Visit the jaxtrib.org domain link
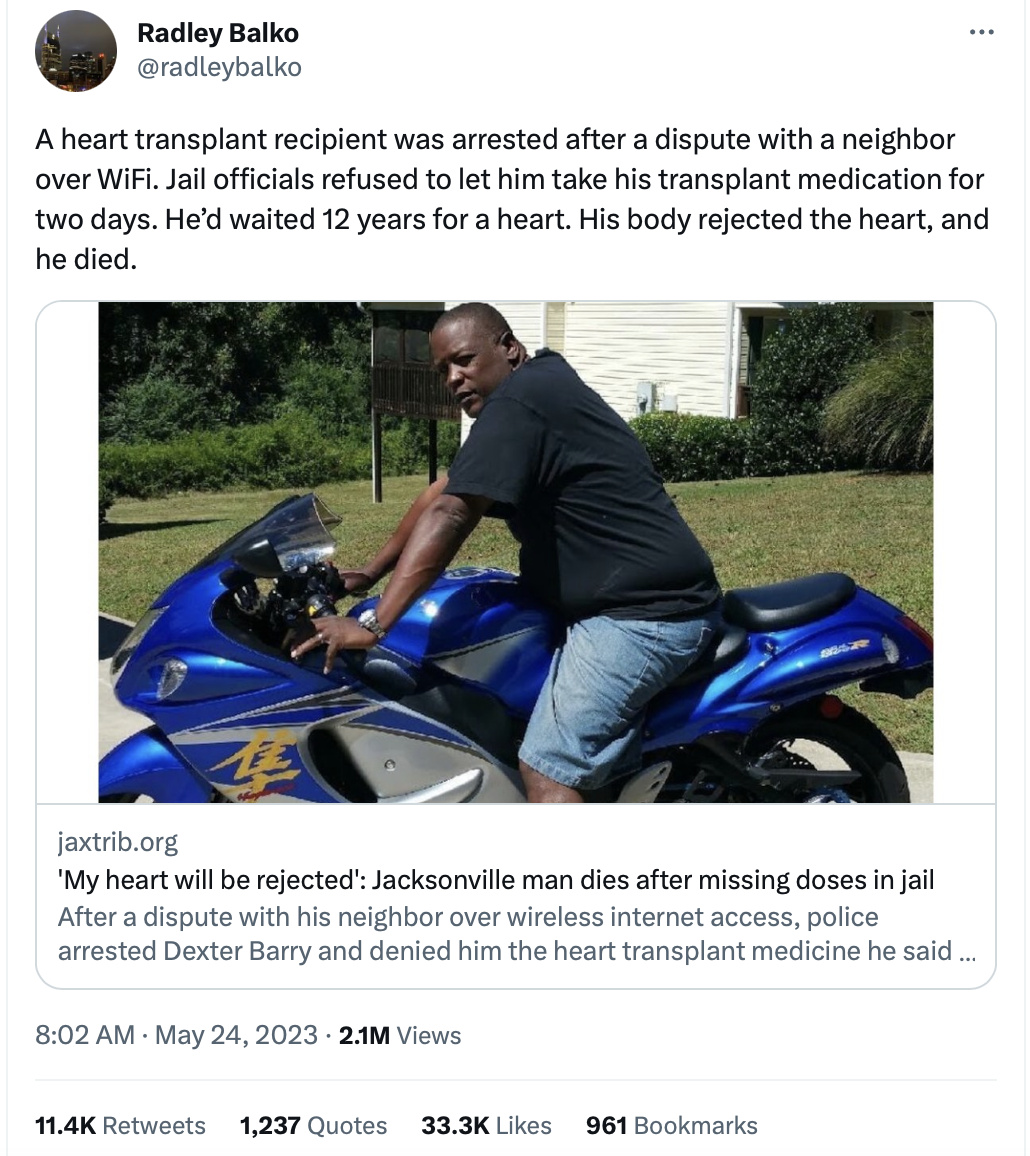 118,841
